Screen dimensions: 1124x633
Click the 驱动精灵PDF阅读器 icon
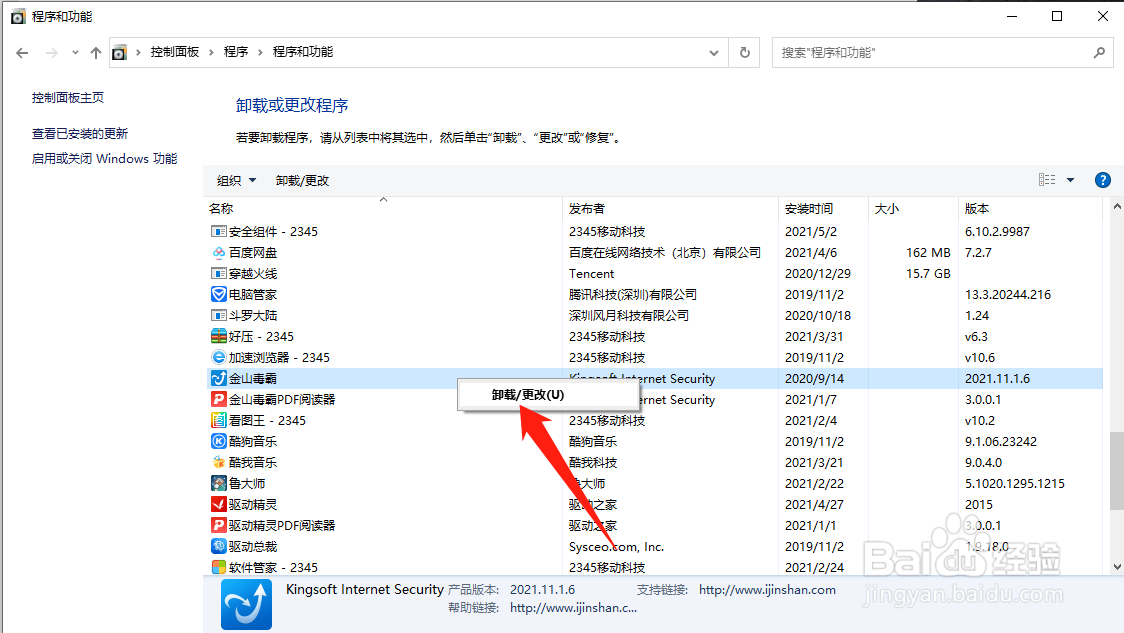point(219,525)
